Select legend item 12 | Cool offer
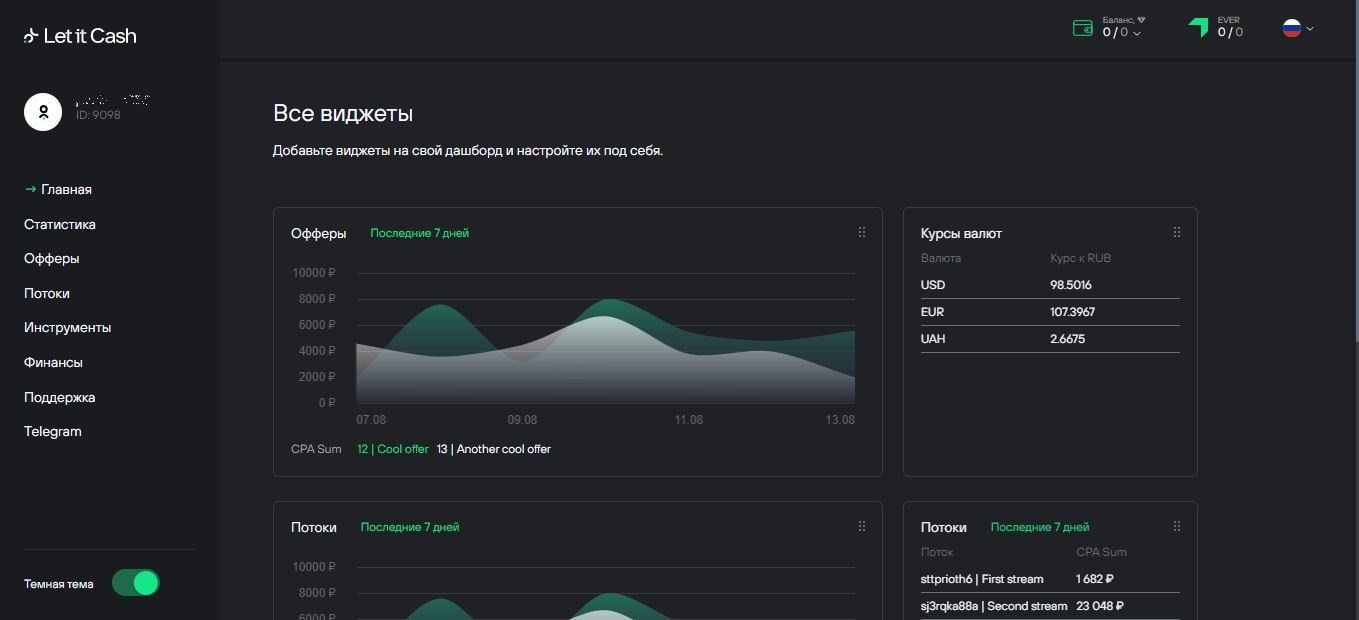The height and width of the screenshot is (620, 1359). click(393, 449)
